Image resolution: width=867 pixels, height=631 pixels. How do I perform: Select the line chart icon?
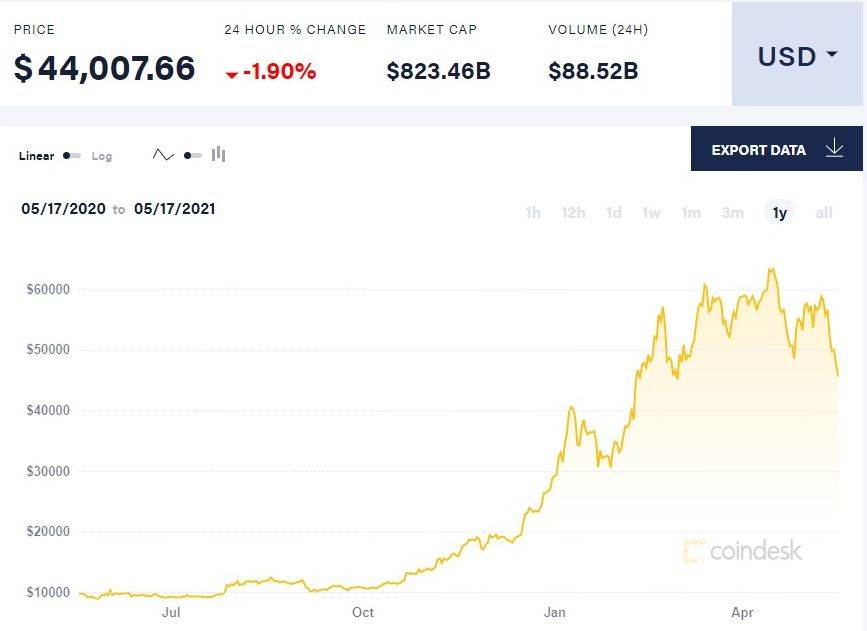coord(163,154)
